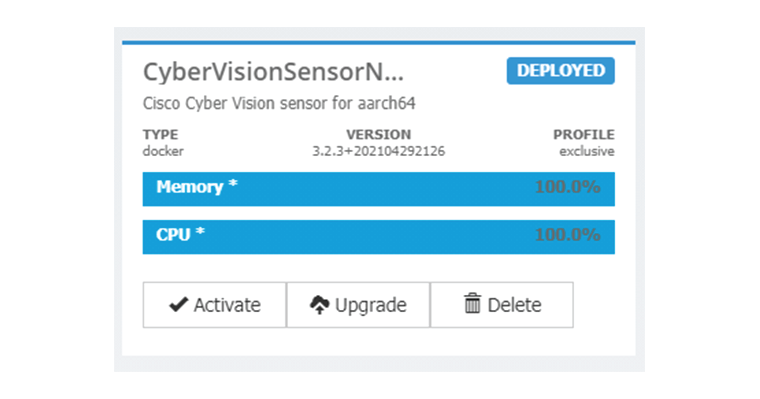This screenshot has width=760, height=399.
Task: Click the VERSION column label
Action: coord(379,134)
